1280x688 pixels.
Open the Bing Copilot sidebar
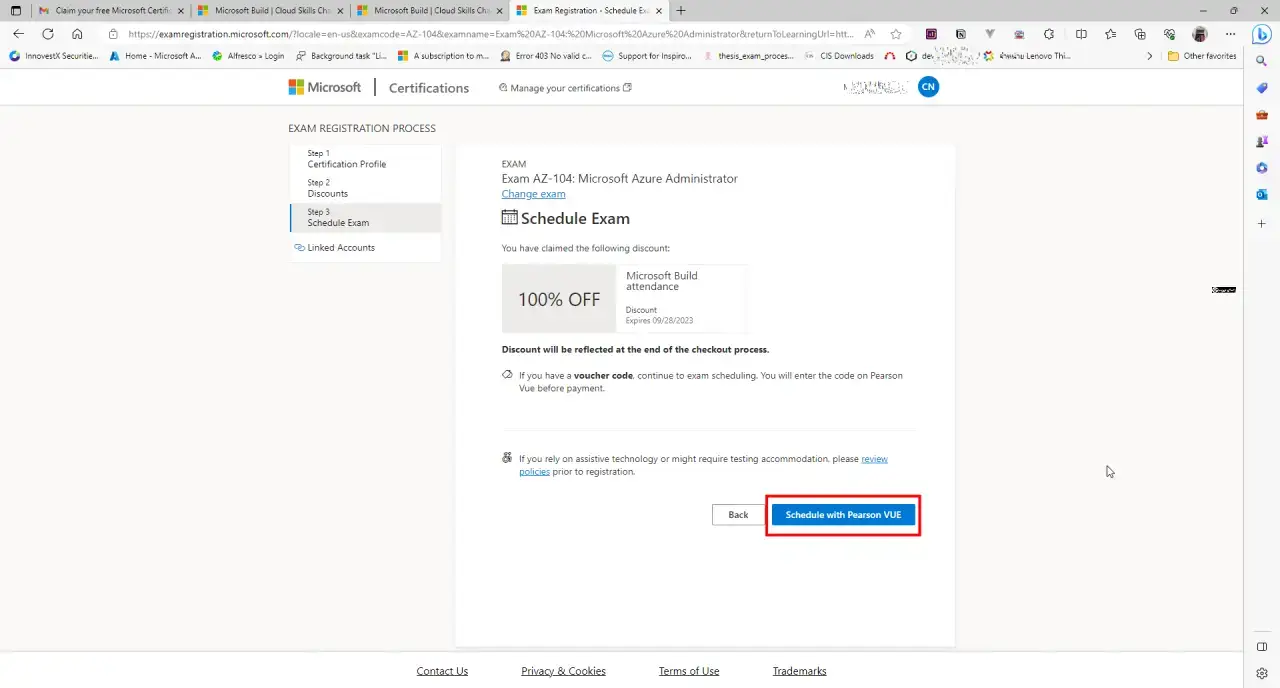click(x=1262, y=34)
